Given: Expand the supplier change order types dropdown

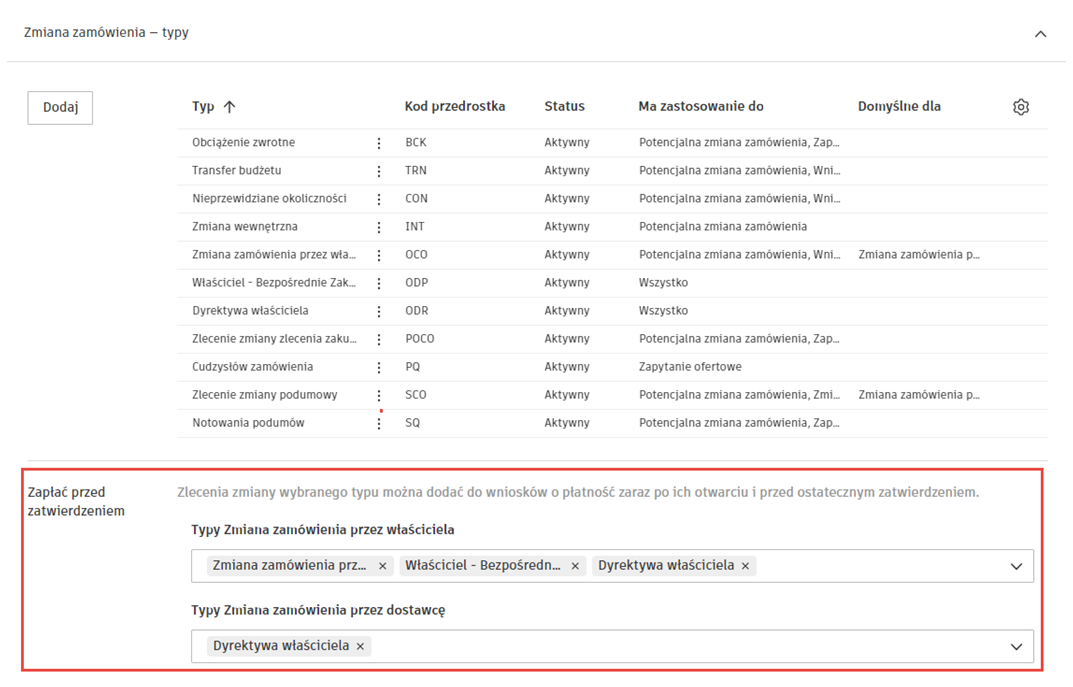Looking at the screenshot, I should (1016, 647).
